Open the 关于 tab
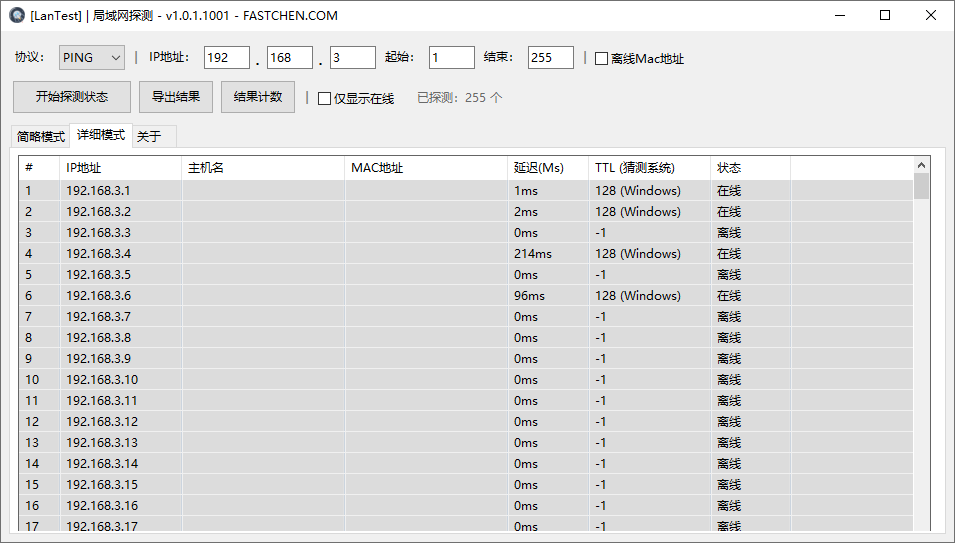 pos(149,137)
